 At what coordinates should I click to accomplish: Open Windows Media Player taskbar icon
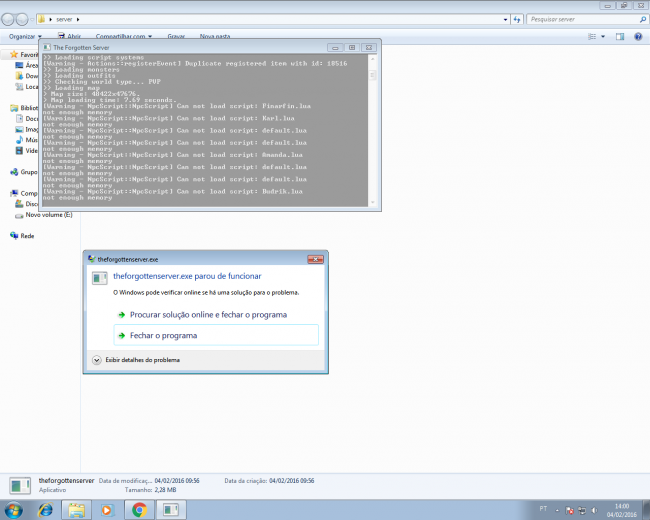107,510
